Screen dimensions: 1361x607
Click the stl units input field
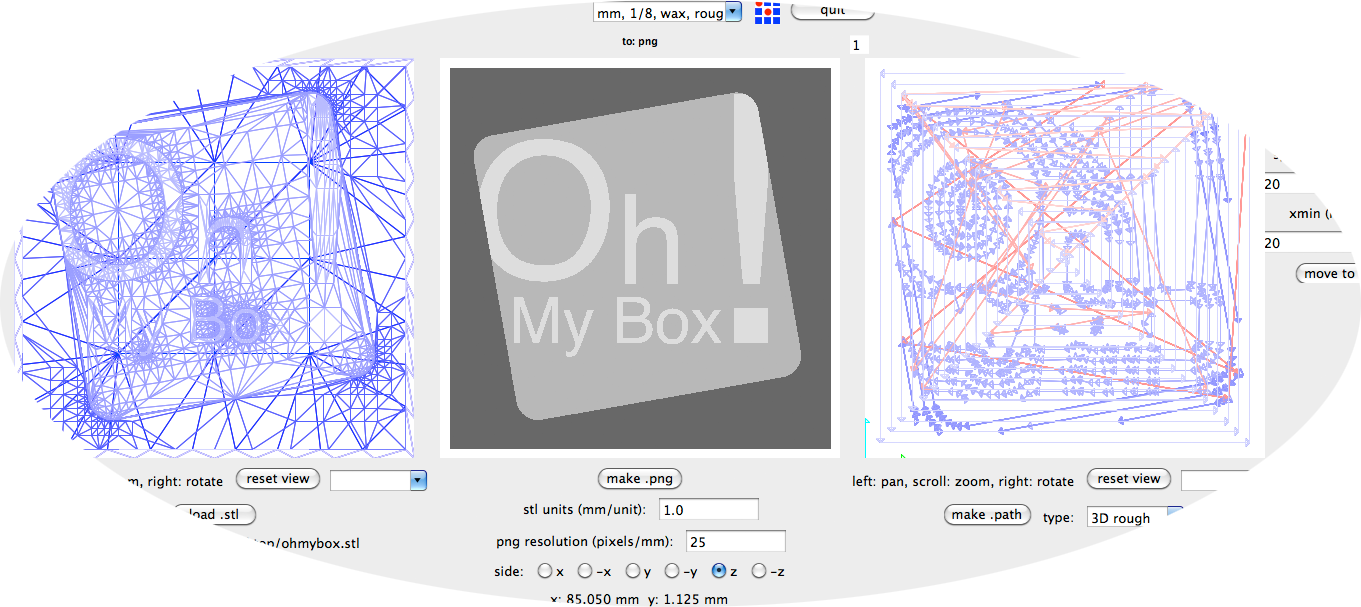708,509
